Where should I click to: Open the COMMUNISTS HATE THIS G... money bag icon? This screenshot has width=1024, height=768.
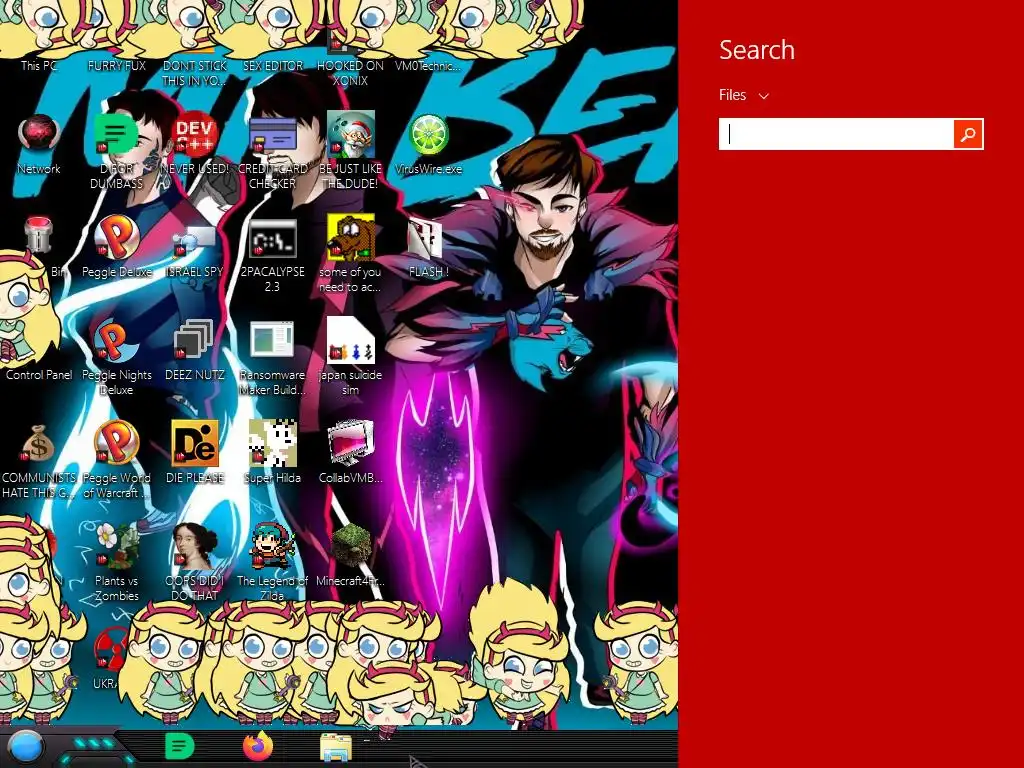tap(39, 443)
